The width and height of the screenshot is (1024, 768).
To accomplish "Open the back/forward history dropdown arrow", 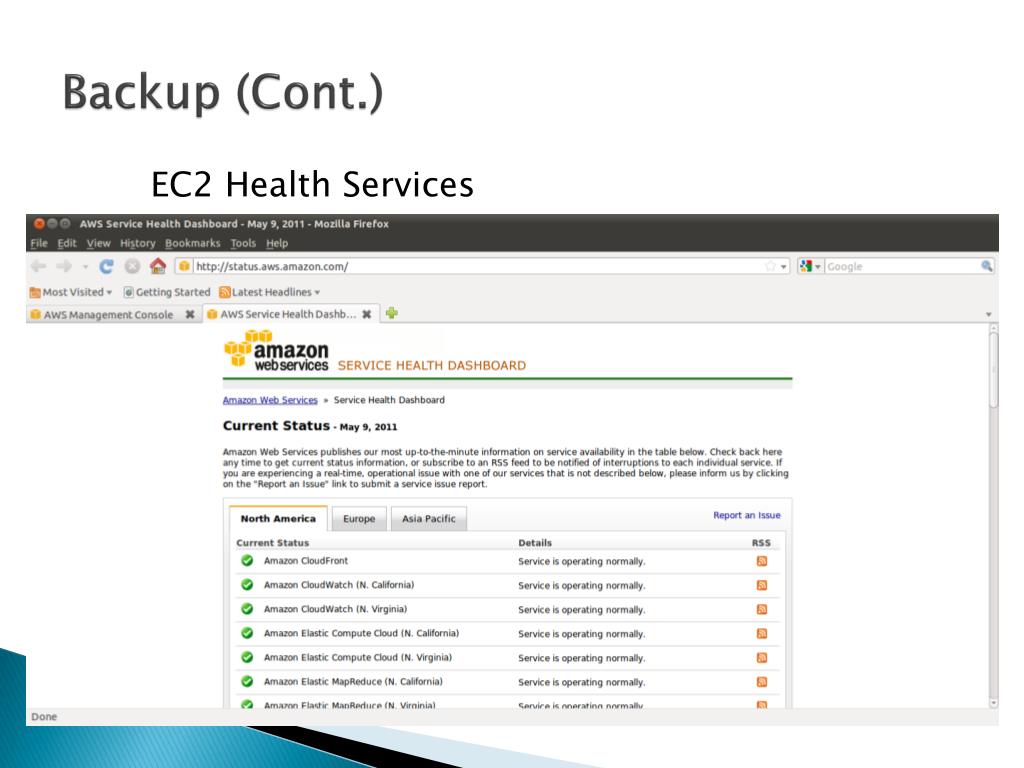I will coord(85,266).
